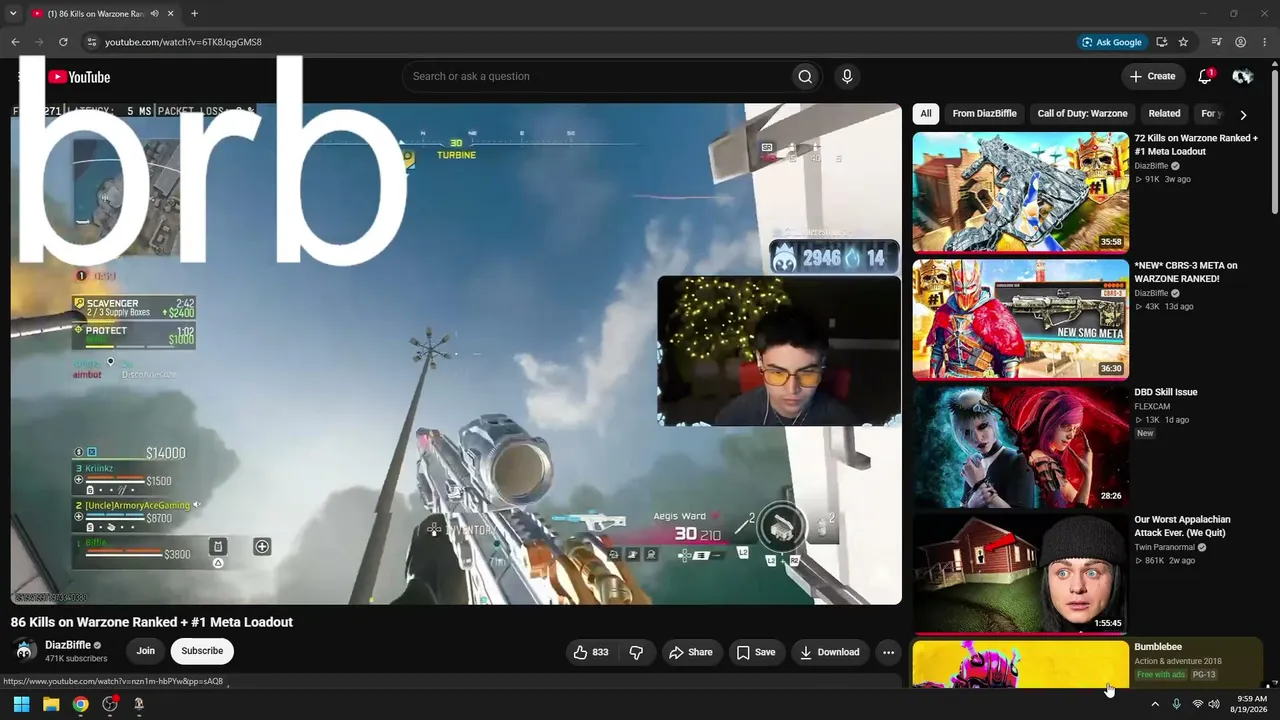1280x720 pixels.
Task: Click the Join channel button
Action: (146, 651)
